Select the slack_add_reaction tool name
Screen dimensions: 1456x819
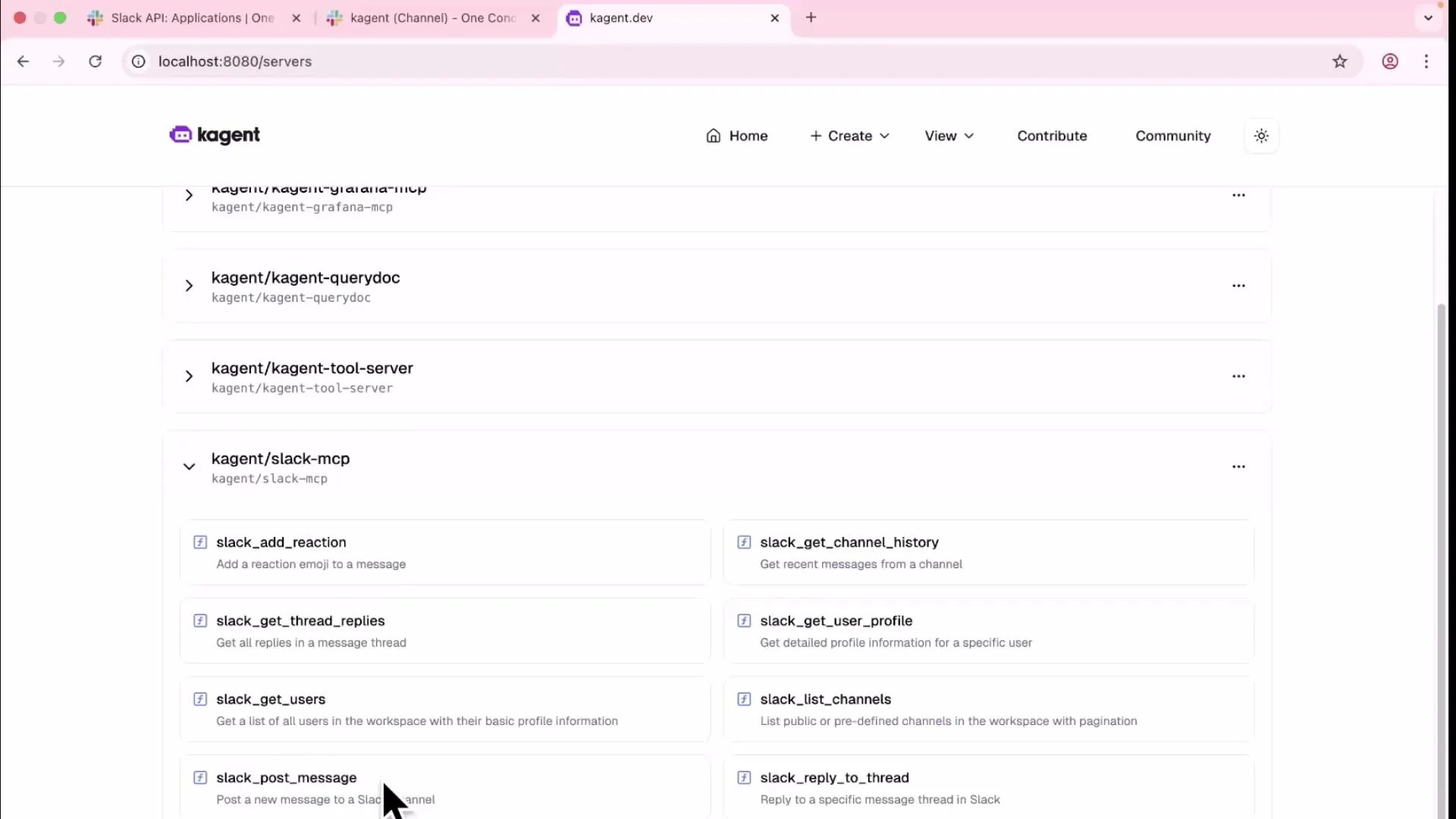(281, 542)
